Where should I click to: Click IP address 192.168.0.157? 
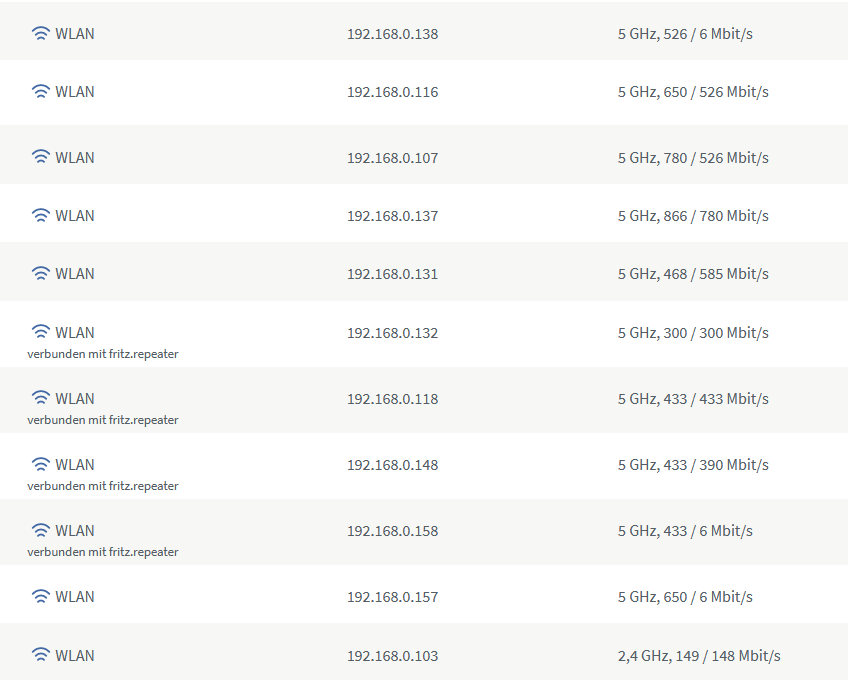pyautogui.click(x=392, y=597)
